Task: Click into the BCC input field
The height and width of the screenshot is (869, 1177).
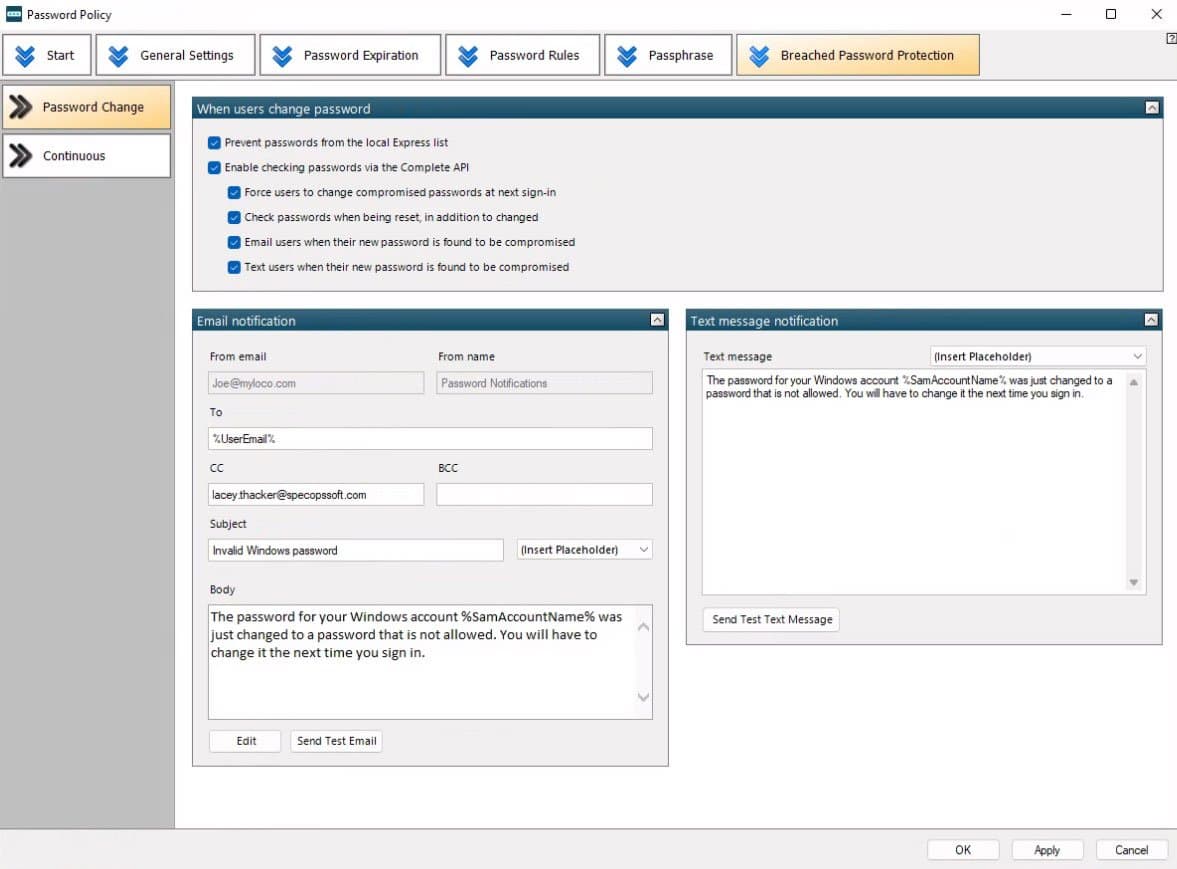Action: pyautogui.click(x=544, y=494)
